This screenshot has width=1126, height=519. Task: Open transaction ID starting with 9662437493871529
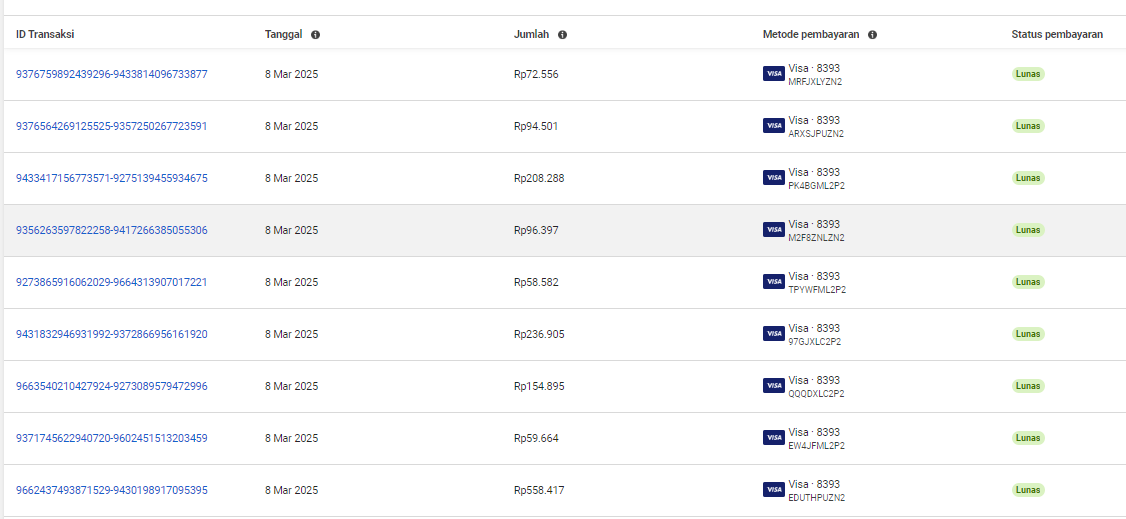click(x=112, y=490)
